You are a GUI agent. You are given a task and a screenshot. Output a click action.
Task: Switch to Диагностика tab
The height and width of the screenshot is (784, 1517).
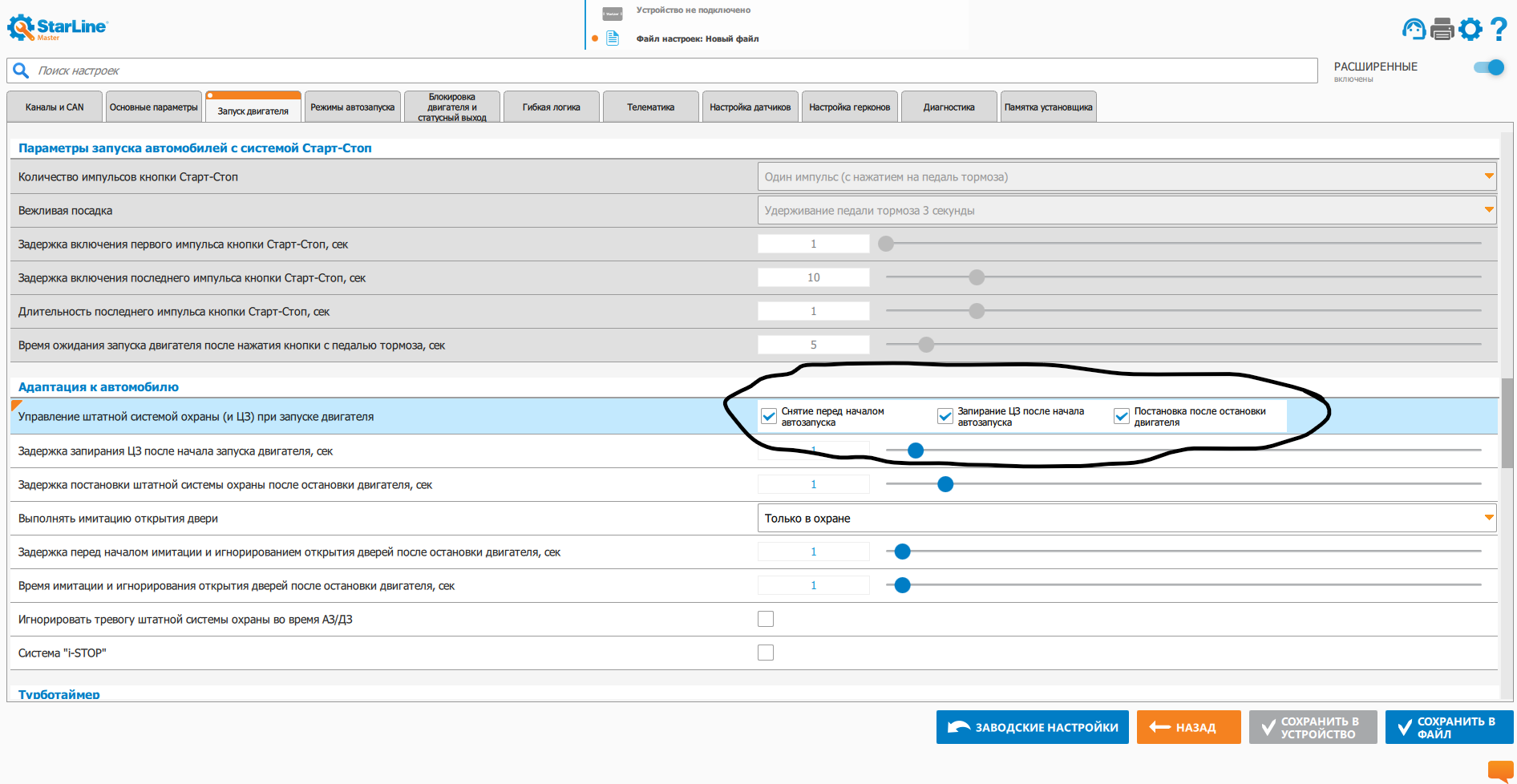click(x=949, y=107)
